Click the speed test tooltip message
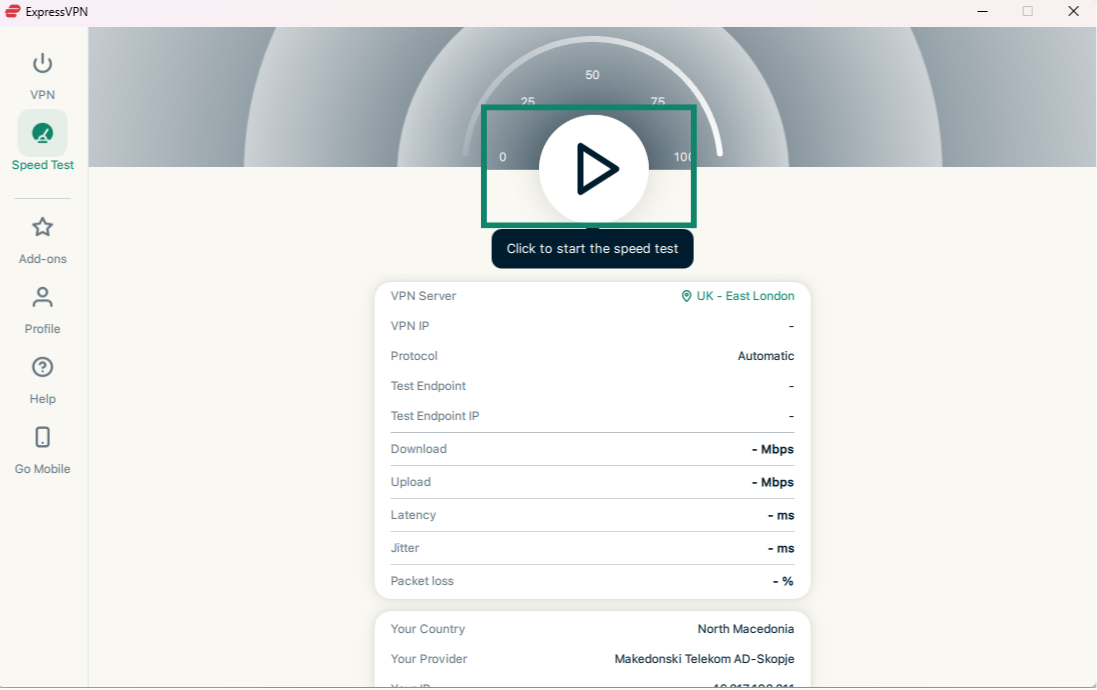Image resolution: width=1097 pixels, height=690 pixels. [592, 249]
